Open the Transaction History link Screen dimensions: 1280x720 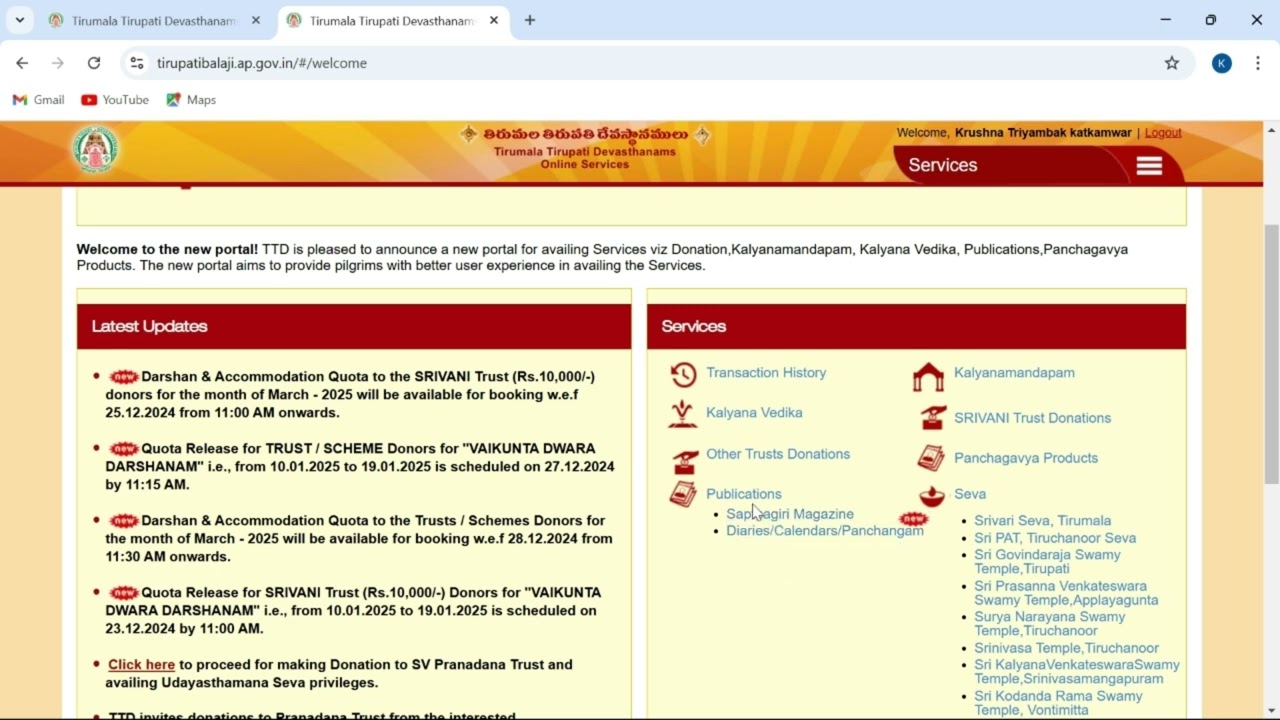click(x=766, y=372)
